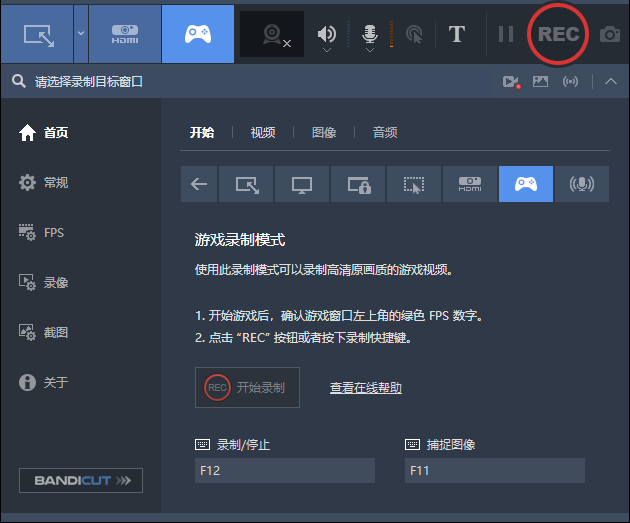Switch to the 视频 tab
This screenshot has height=523, width=630.
tap(263, 132)
